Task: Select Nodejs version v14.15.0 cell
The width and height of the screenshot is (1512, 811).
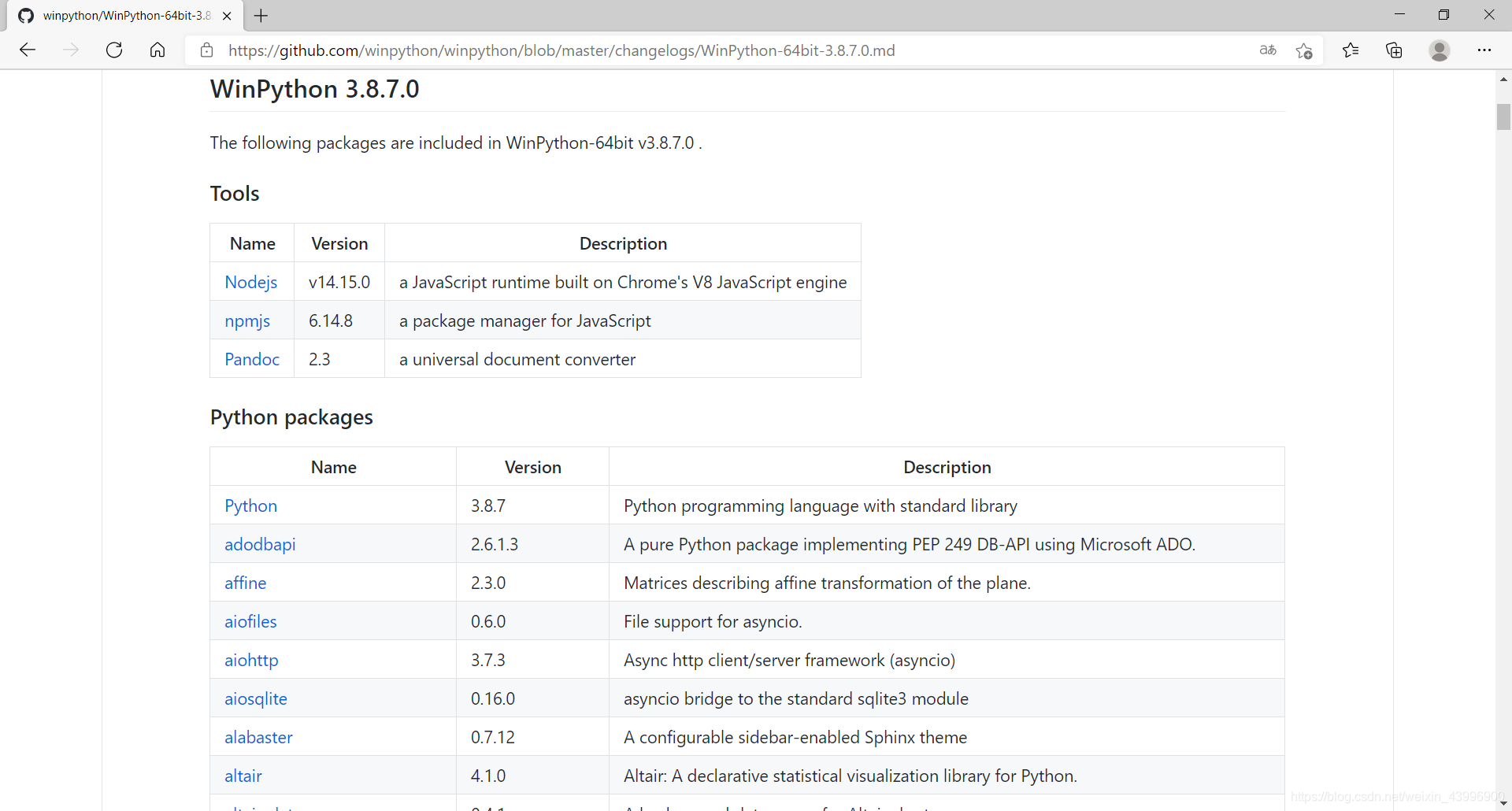Action: 339,282
